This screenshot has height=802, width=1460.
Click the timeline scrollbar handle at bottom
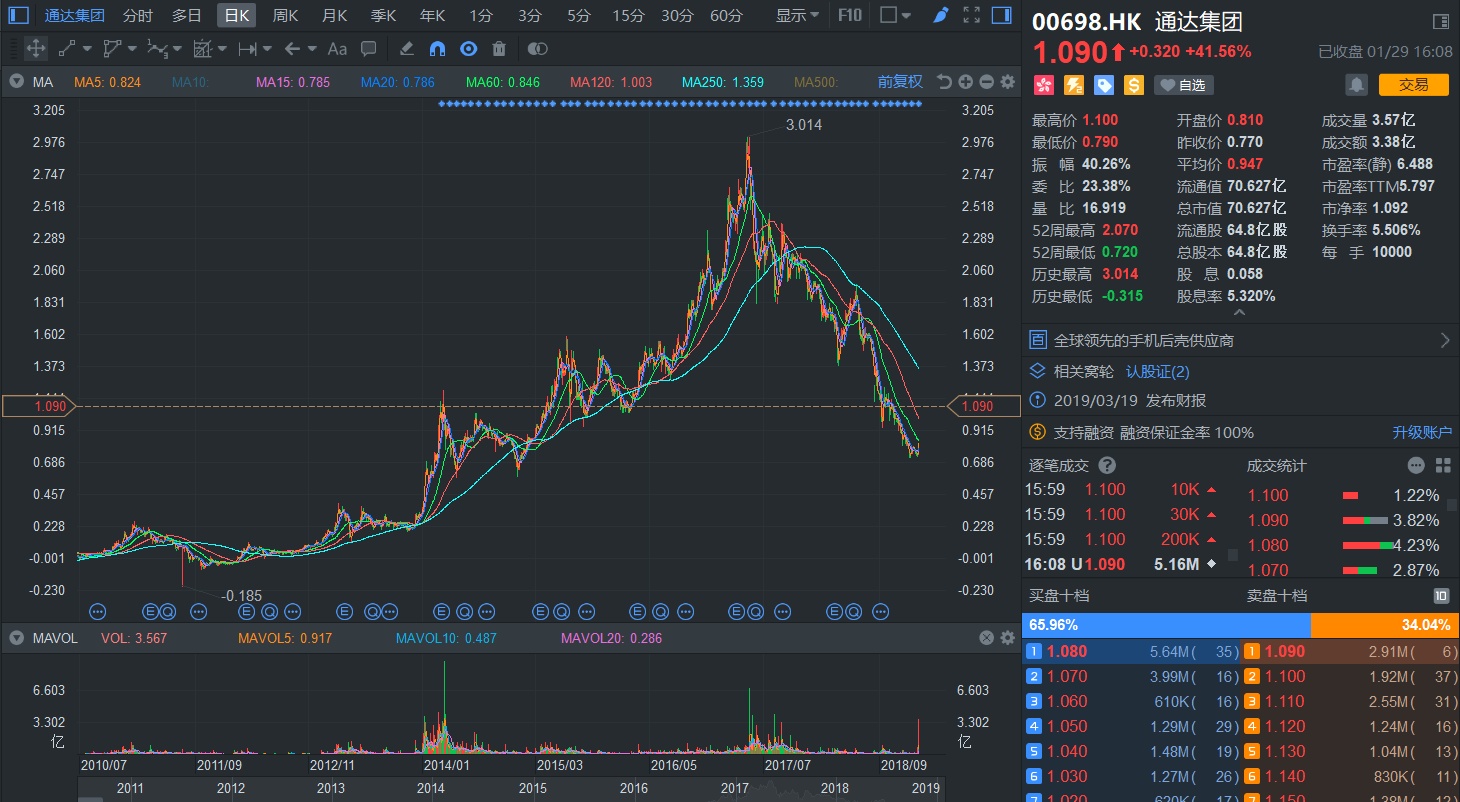pos(91,798)
